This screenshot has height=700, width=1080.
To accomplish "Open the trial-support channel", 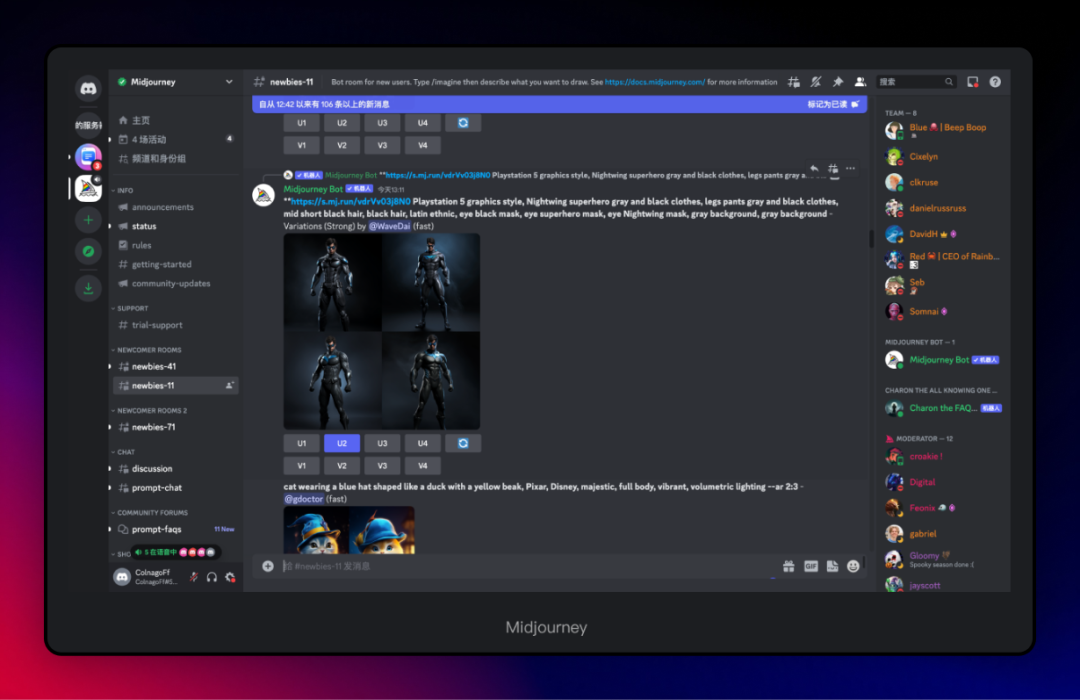I will pyautogui.click(x=176, y=325).
